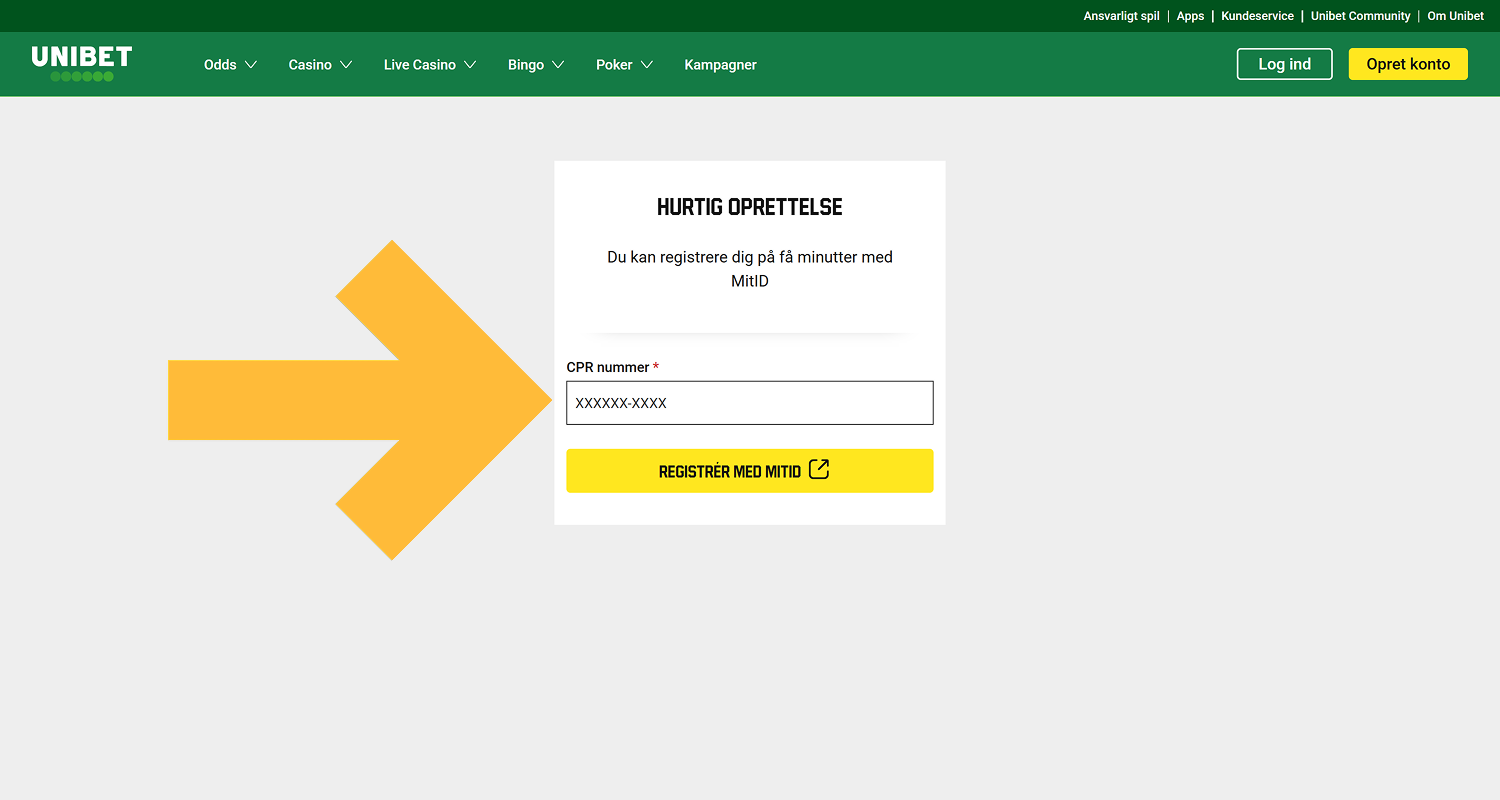Click the Opret konto button

(x=1408, y=64)
